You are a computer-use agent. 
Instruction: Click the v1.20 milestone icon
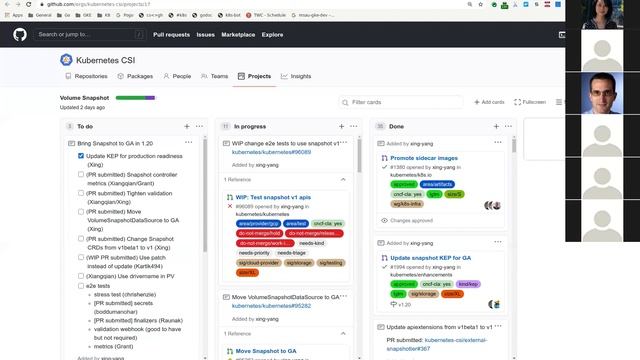pyautogui.click(x=393, y=304)
